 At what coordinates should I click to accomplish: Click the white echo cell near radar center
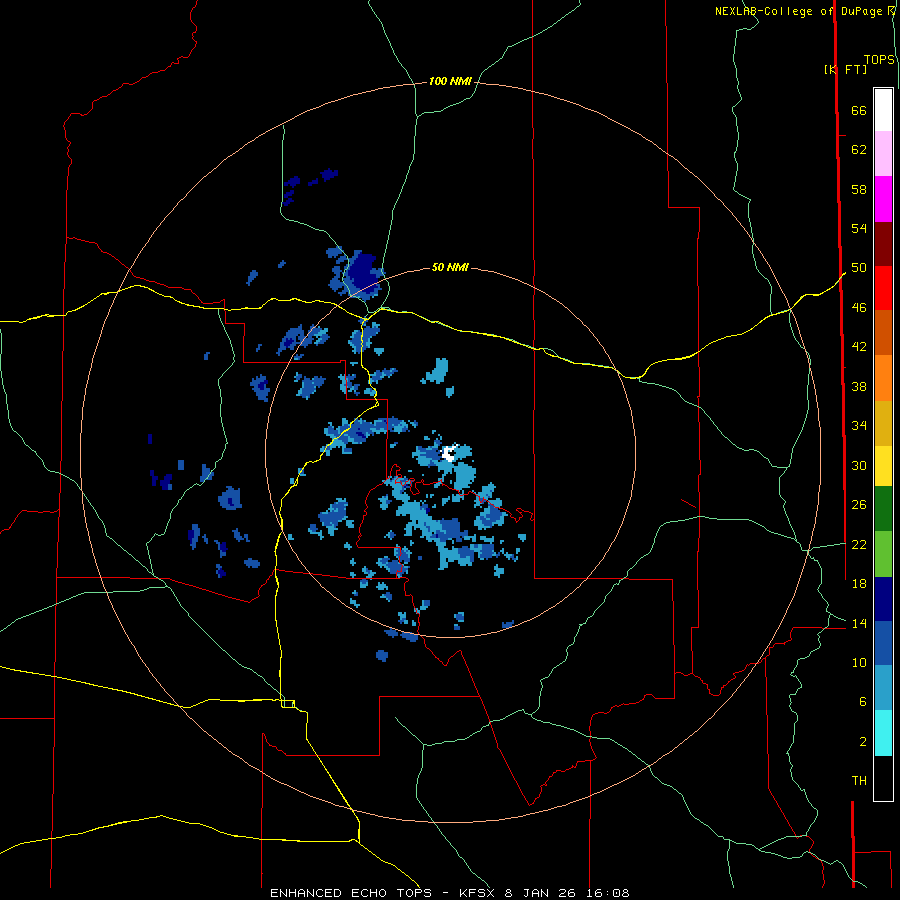449,453
